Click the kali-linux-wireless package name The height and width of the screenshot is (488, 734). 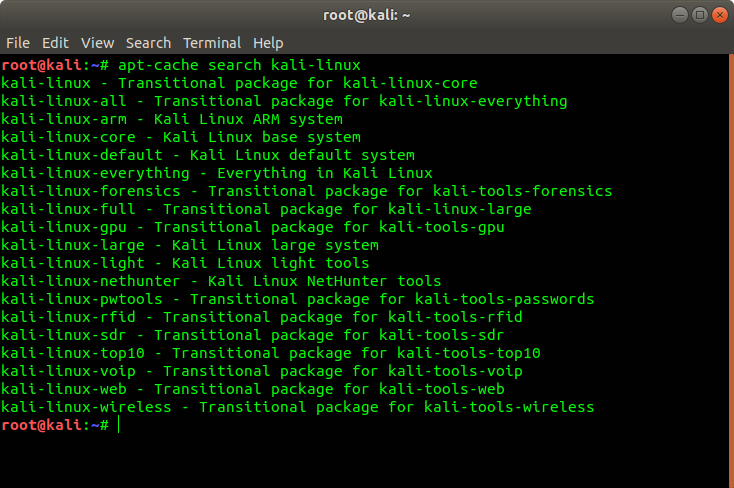(x=86, y=407)
